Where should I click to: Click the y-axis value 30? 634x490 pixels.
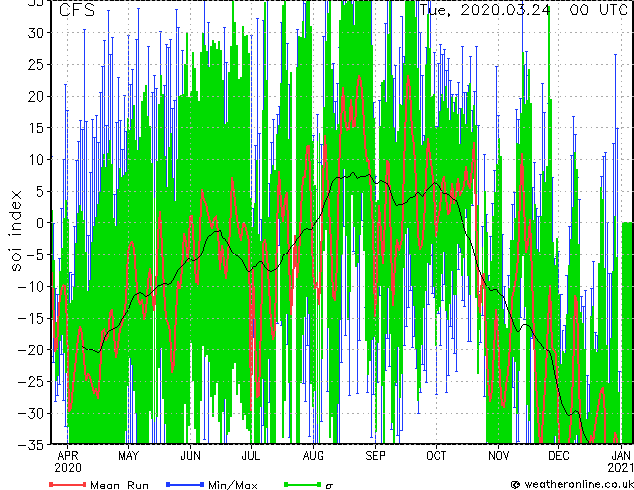point(36,33)
